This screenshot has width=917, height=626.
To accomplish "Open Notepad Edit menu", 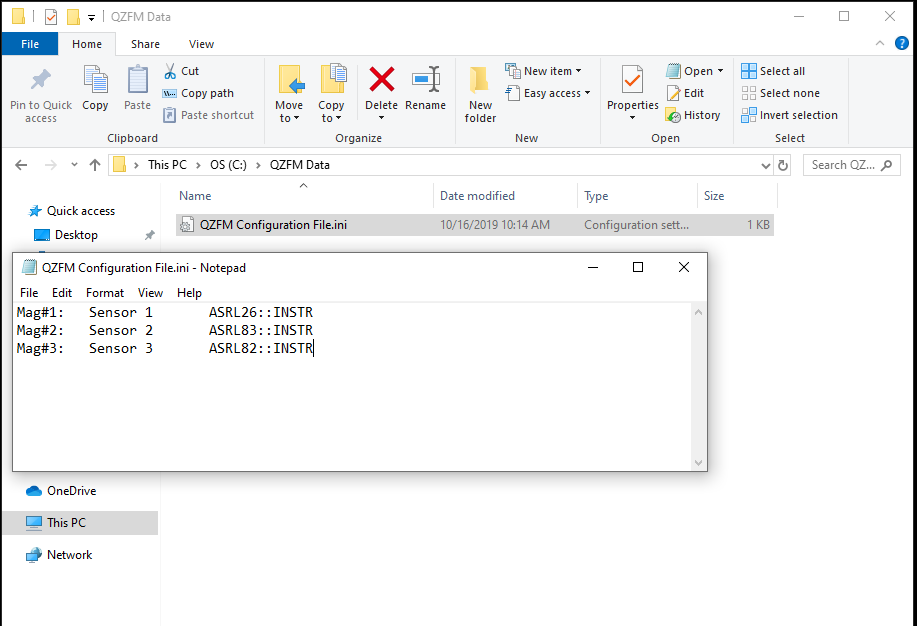I will pos(61,293).
